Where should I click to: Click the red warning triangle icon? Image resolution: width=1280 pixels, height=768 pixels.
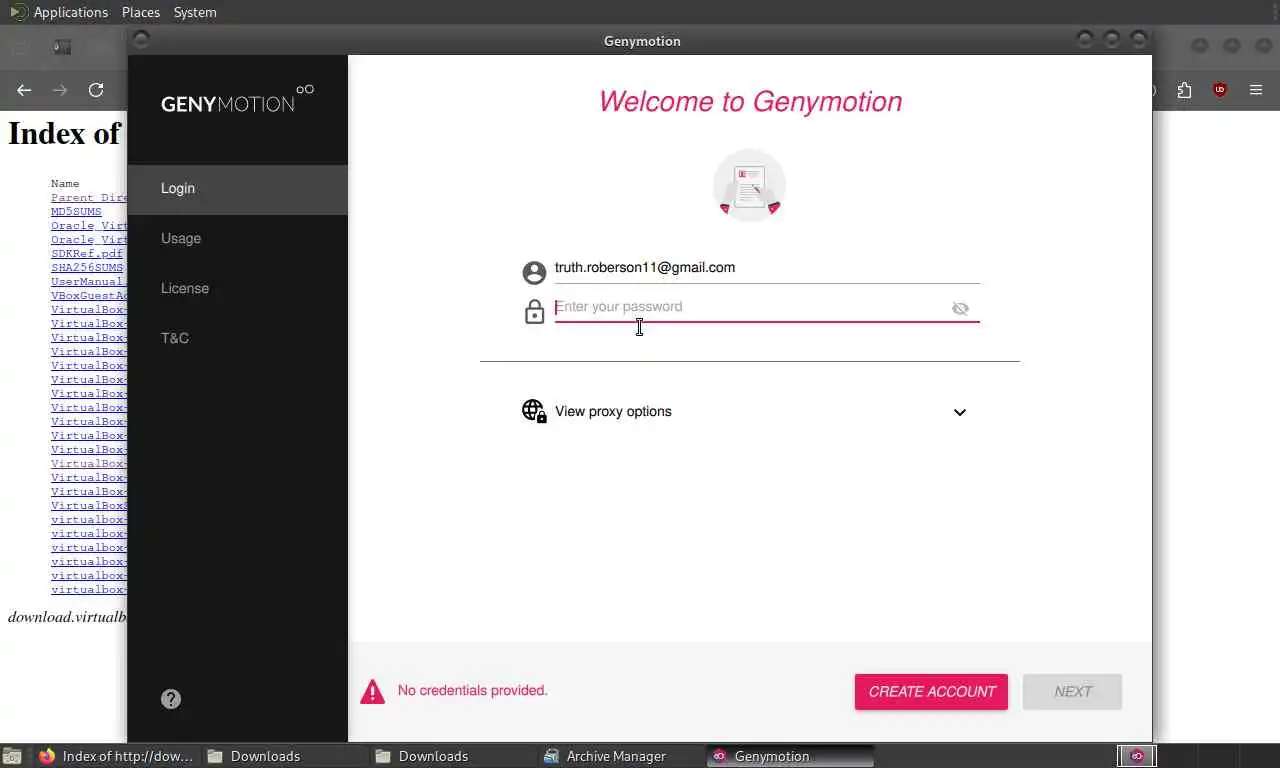click(372, 691)
